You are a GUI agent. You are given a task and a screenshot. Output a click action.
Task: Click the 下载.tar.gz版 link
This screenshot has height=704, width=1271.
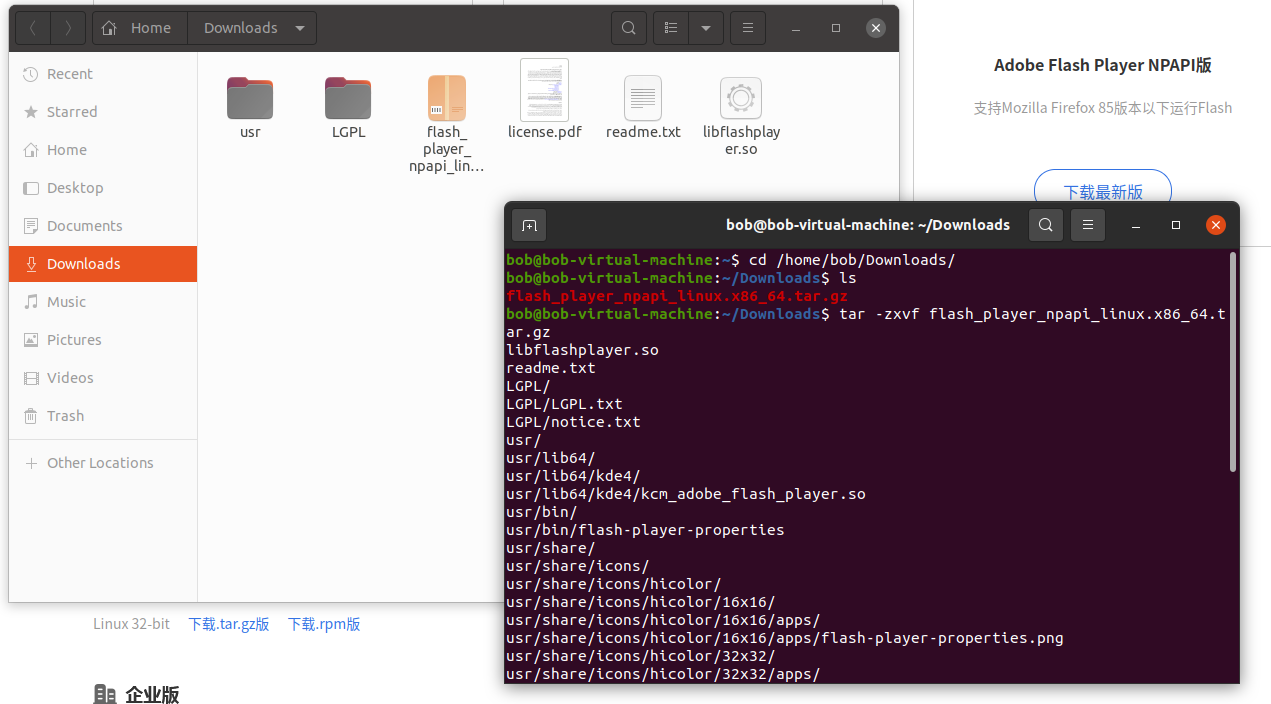[x=228, y=623]
